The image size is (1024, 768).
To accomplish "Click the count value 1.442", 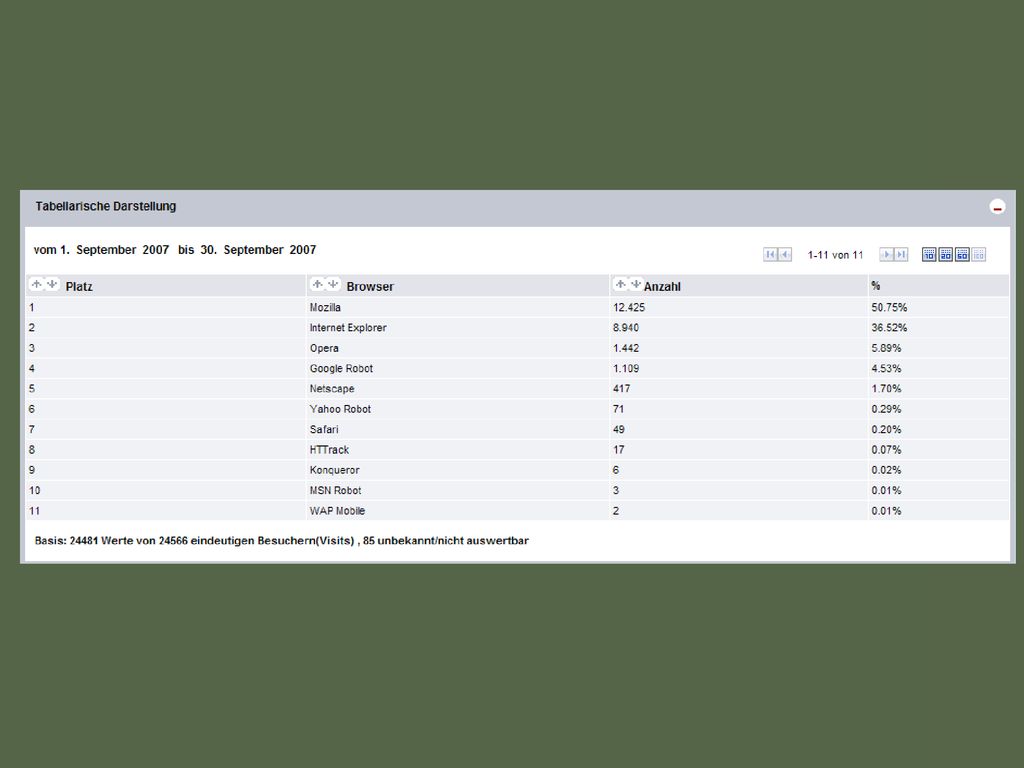I will [626, 348].
